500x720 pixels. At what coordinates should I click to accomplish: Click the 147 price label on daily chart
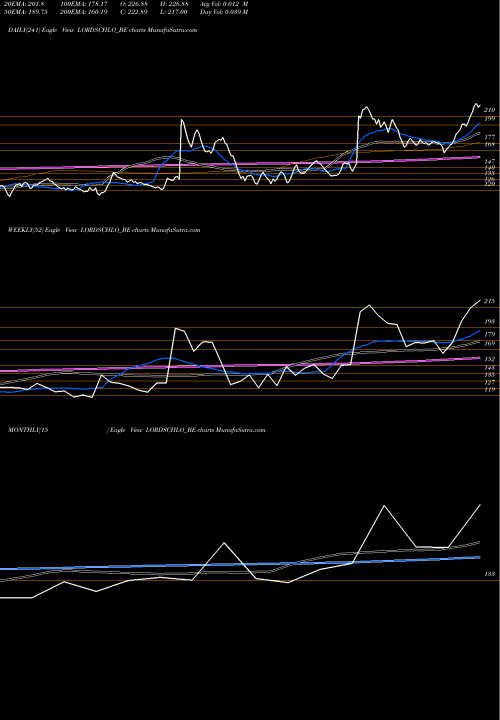point(489,162)
